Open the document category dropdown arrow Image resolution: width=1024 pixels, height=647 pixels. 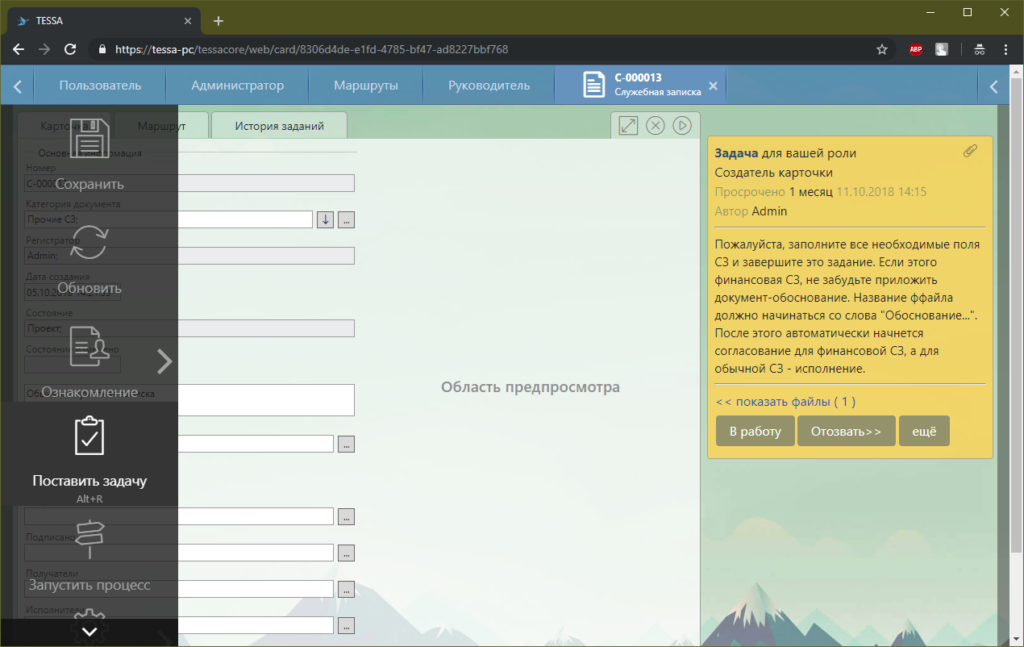pyautogui.click(x=326, y=220)
